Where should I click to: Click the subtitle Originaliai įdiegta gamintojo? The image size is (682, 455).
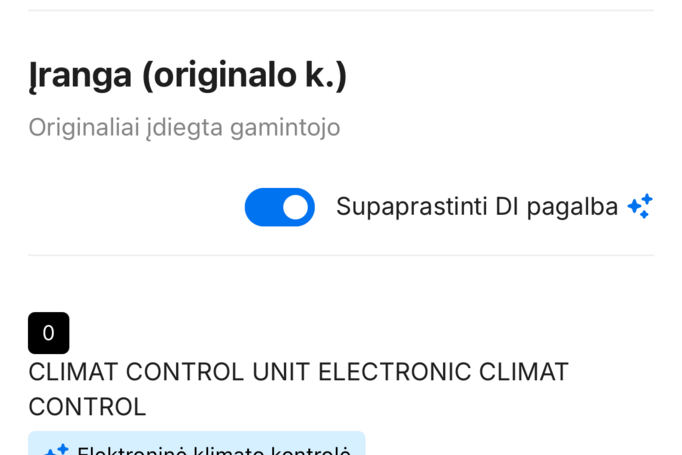[184, 127]
